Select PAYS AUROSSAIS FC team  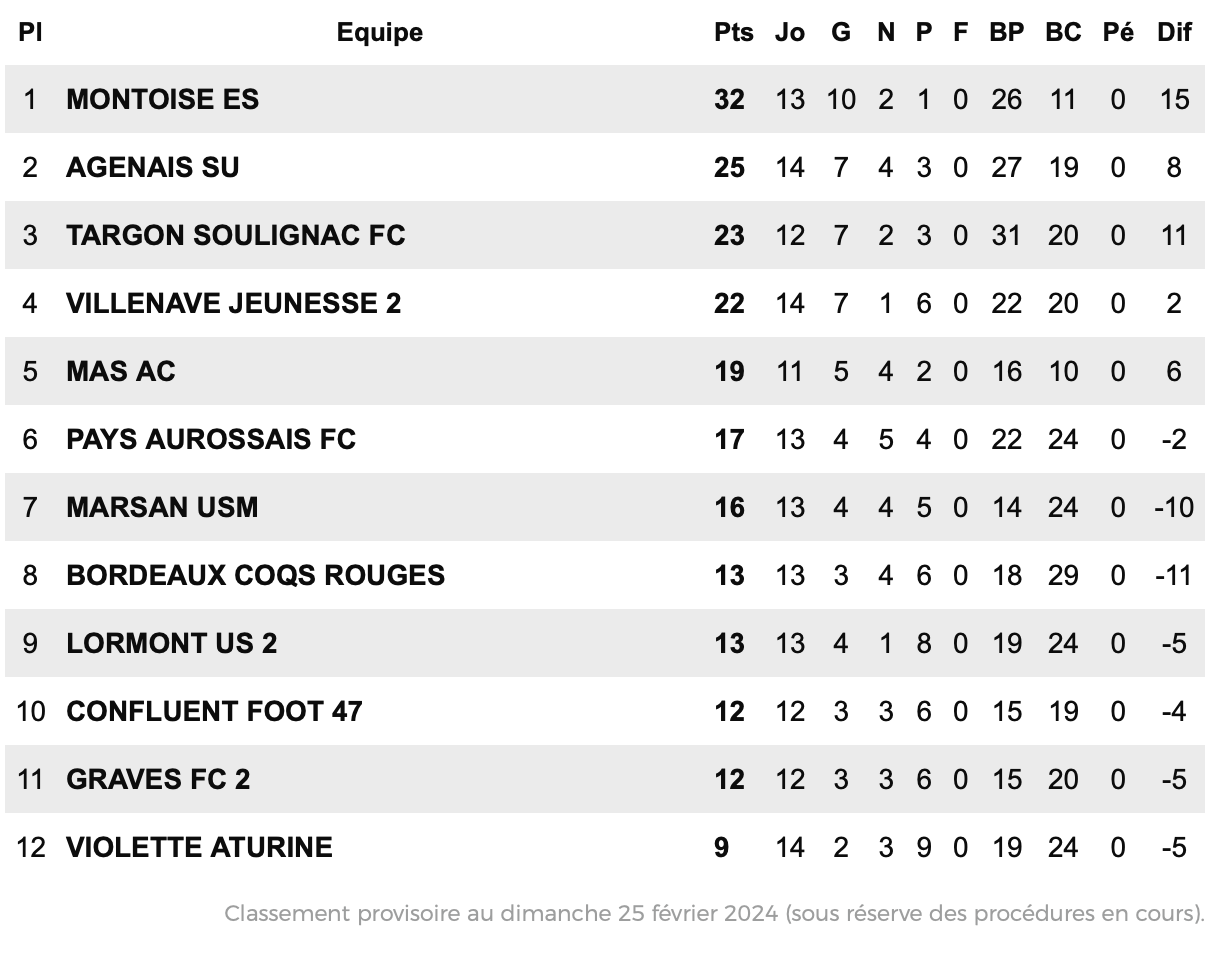pyautogui.click(x=210, y=439)
